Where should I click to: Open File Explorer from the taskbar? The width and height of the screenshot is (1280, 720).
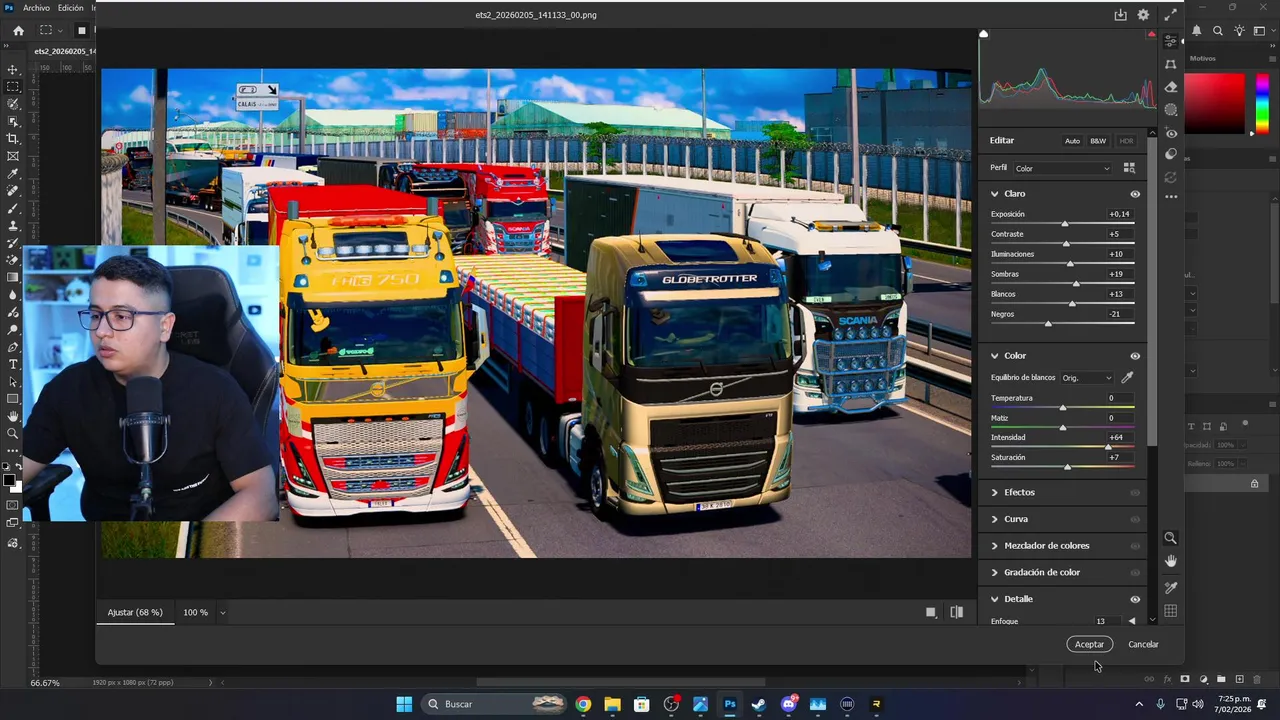coord(612,704)
